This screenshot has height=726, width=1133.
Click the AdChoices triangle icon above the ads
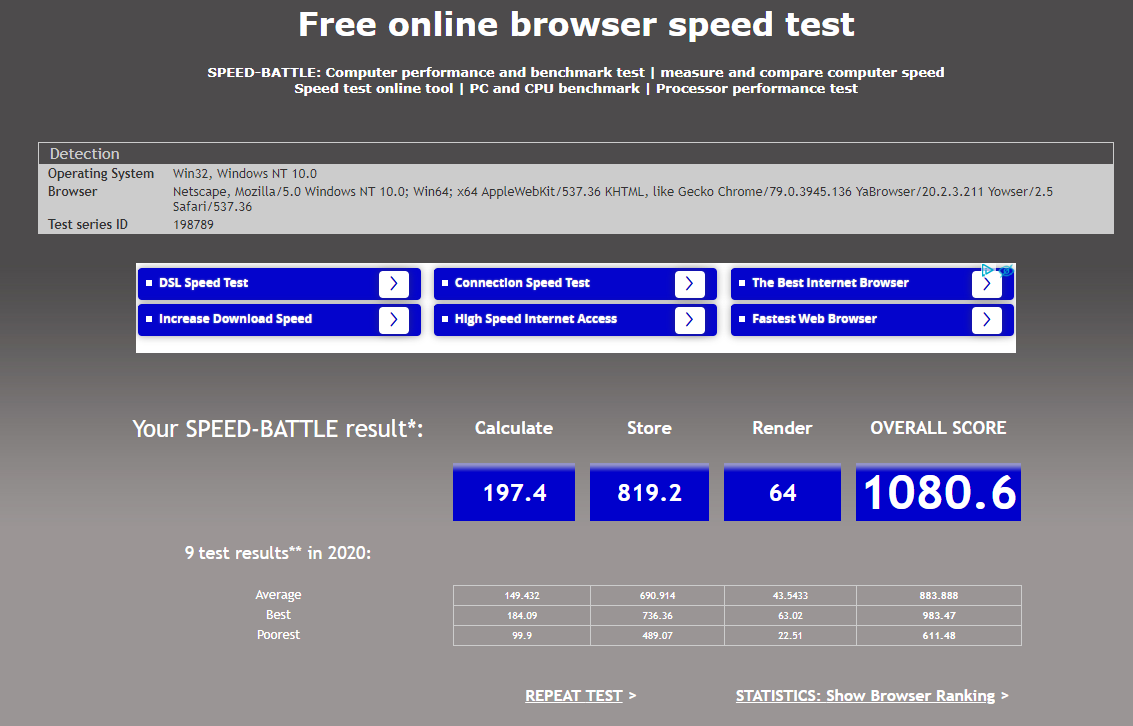tap(987, 270)
